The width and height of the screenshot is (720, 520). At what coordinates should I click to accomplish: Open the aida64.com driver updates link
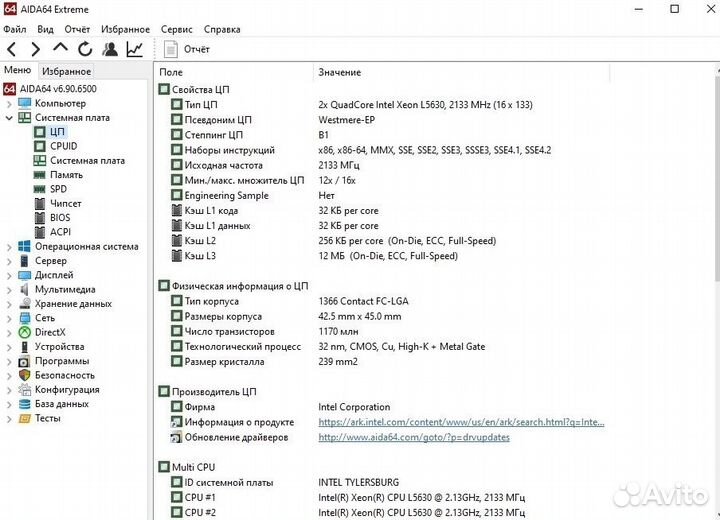[x=414, y=437]
